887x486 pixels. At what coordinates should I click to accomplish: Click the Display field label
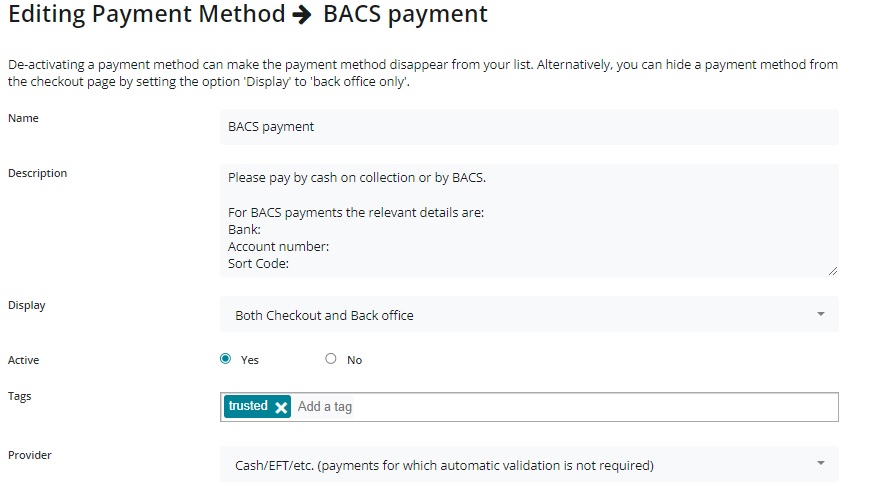point(27,305)
